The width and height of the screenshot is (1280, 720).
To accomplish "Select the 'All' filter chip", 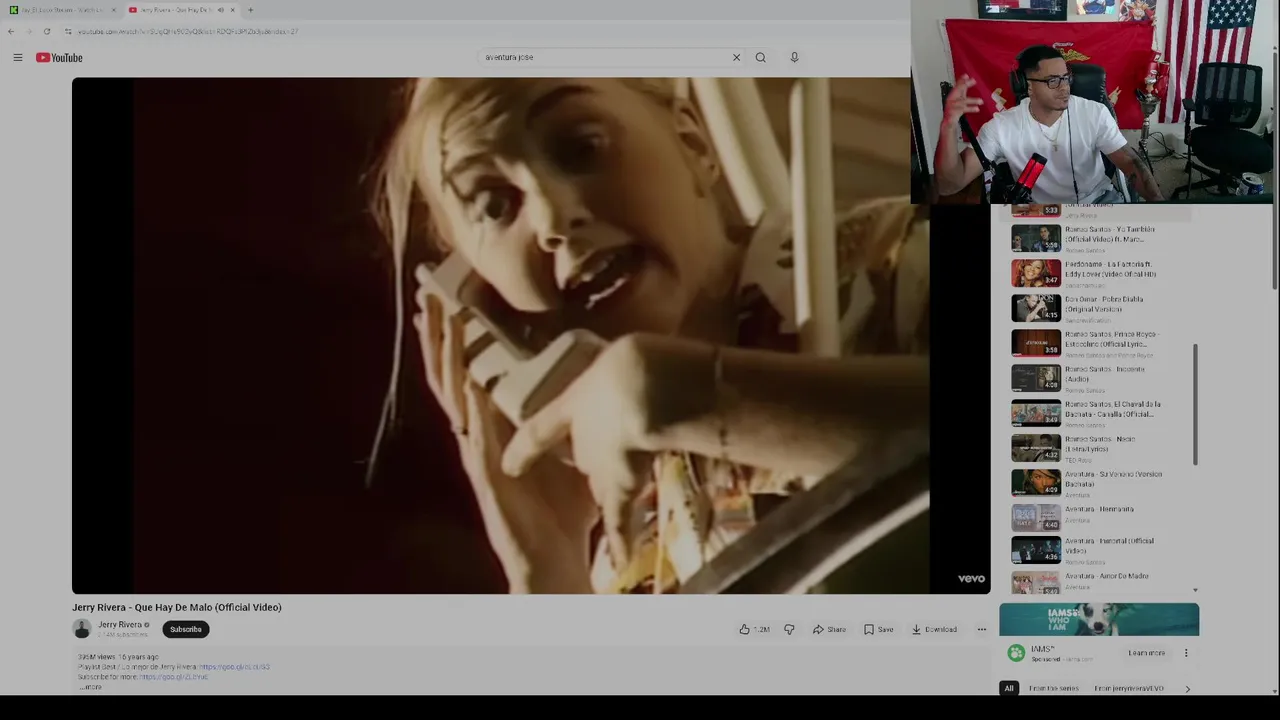I will point(1009,688).
